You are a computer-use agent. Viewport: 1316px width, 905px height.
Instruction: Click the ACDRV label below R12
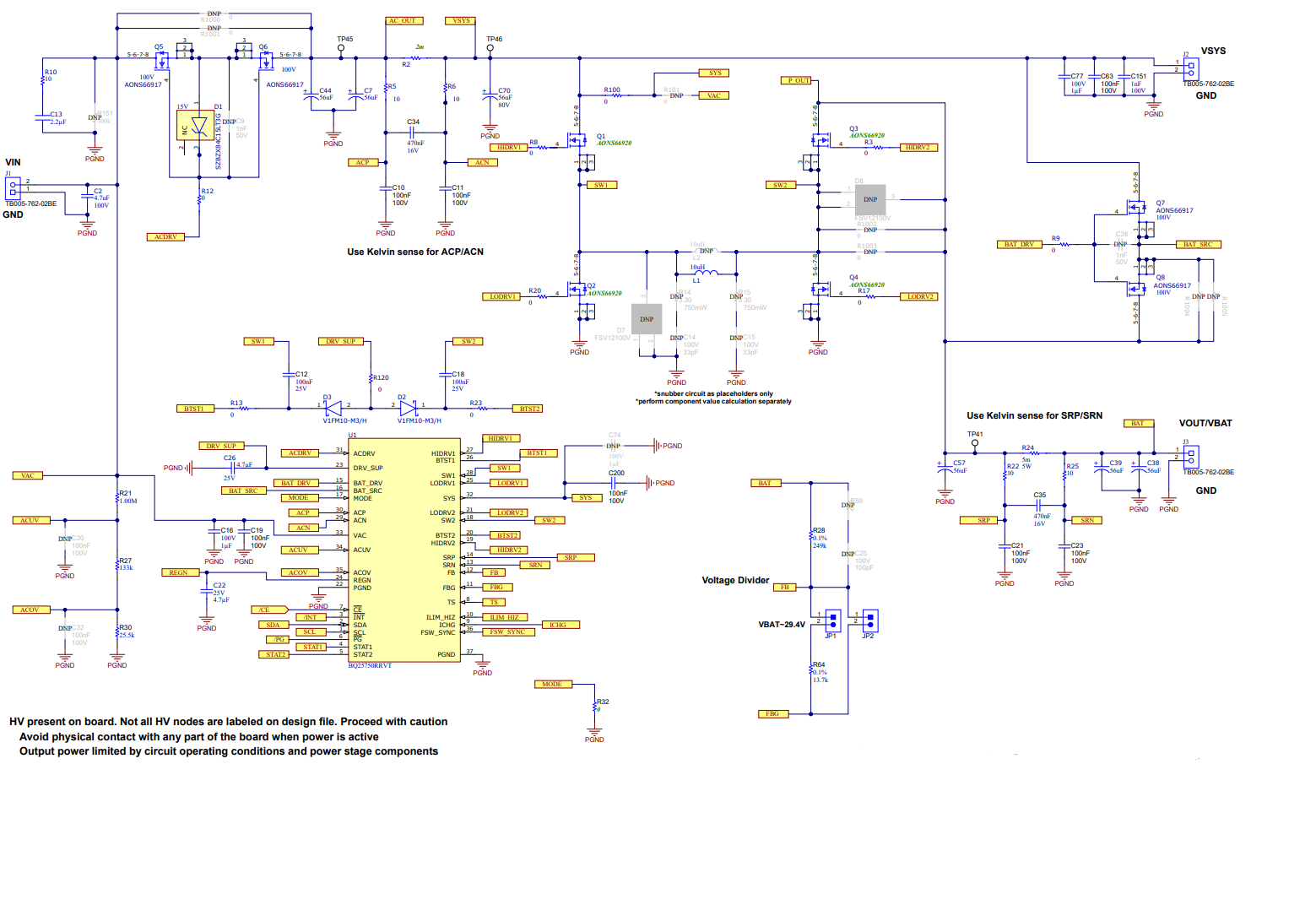click(x=165, y=237)
